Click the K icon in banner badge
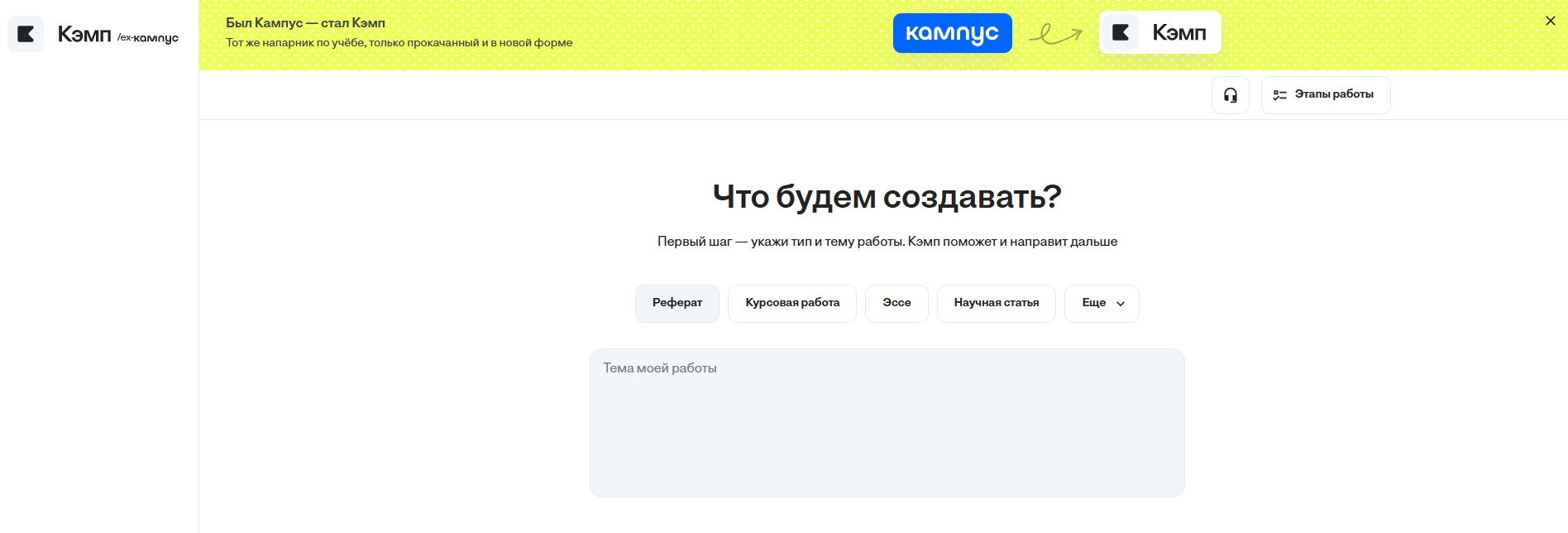1568x533 pixels. click(x=1121, y=33)
